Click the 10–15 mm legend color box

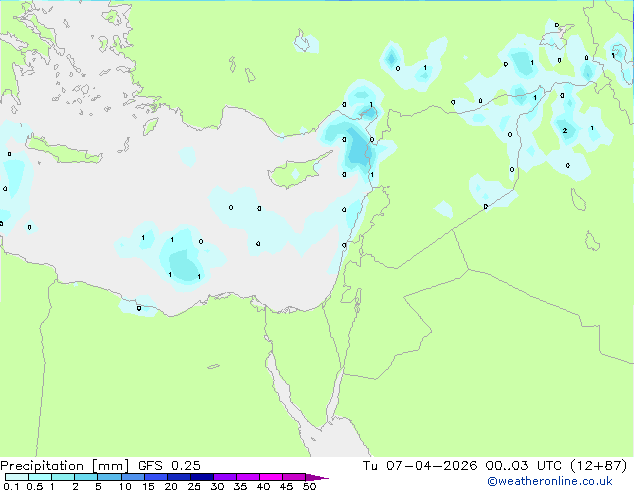pos(132,477)
